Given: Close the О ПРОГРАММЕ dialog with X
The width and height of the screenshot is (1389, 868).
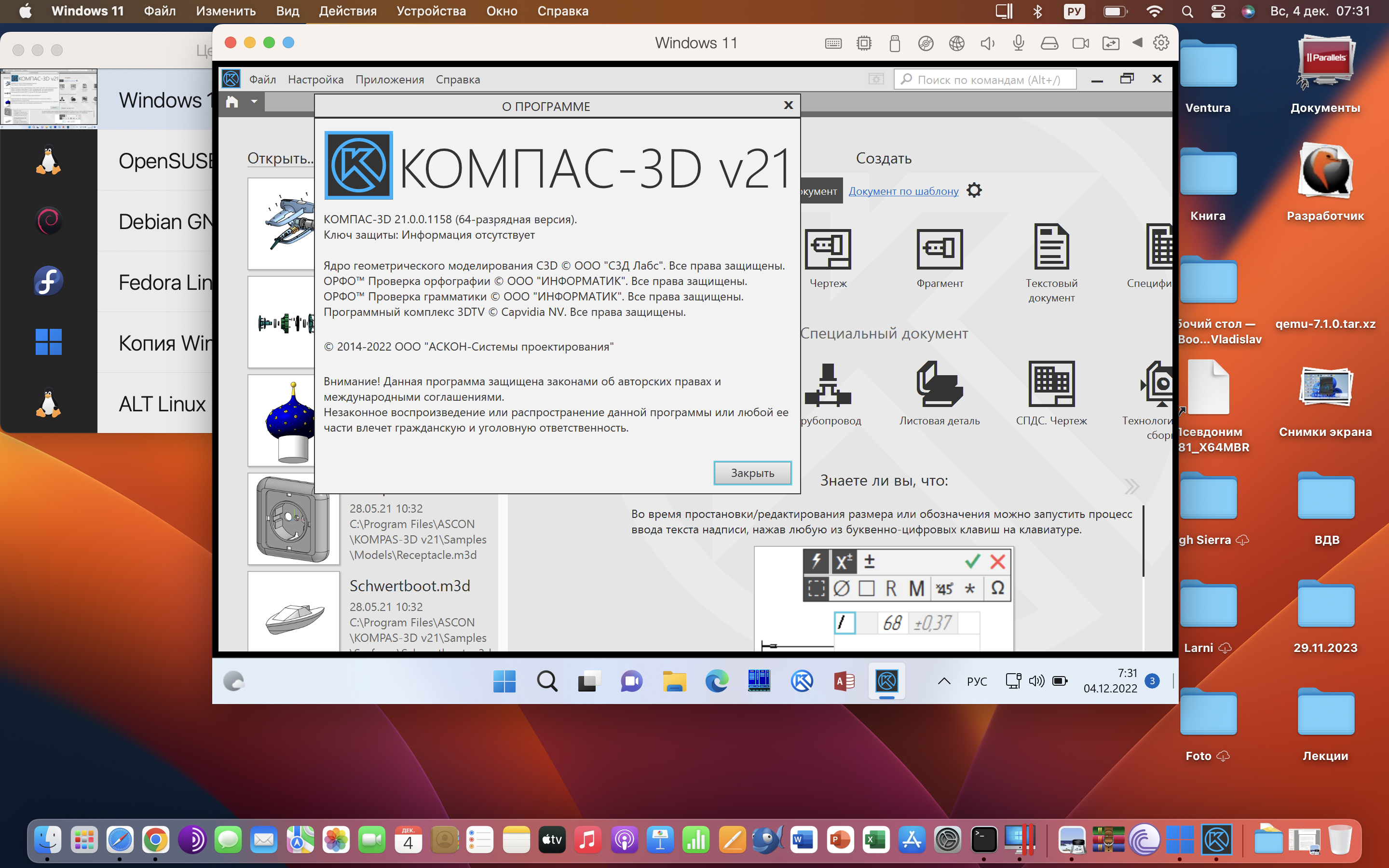Looking at the screenshot, I should 788,105.
